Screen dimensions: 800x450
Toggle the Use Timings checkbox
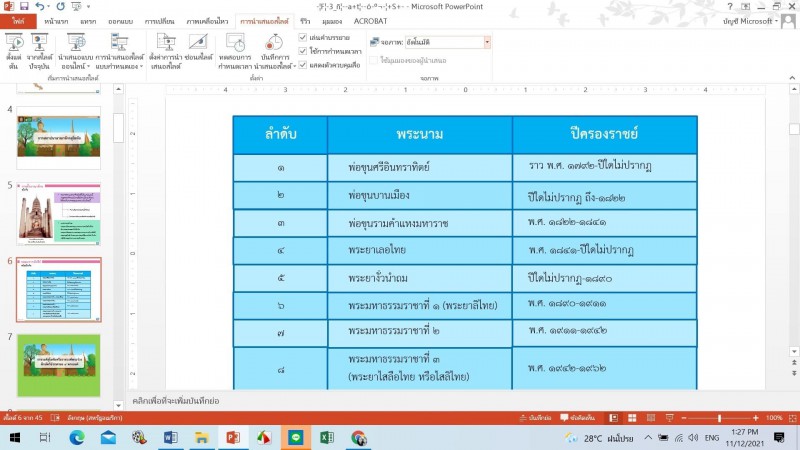click(x=303, y=51)
